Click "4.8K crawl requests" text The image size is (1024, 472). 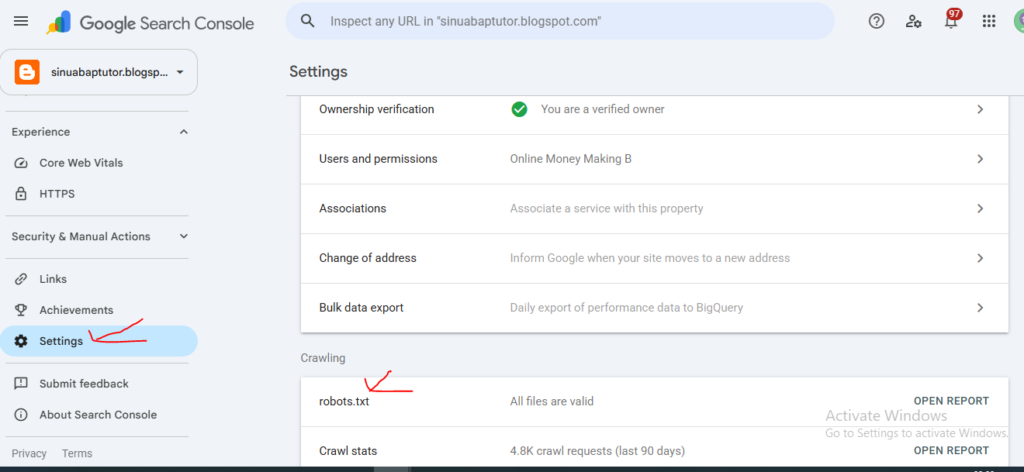[598, 451]
